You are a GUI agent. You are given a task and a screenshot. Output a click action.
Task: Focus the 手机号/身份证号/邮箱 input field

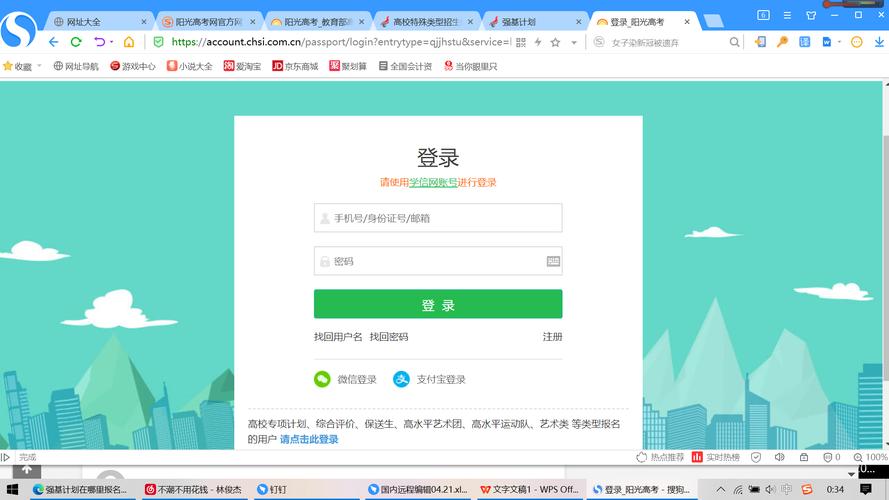438,218
